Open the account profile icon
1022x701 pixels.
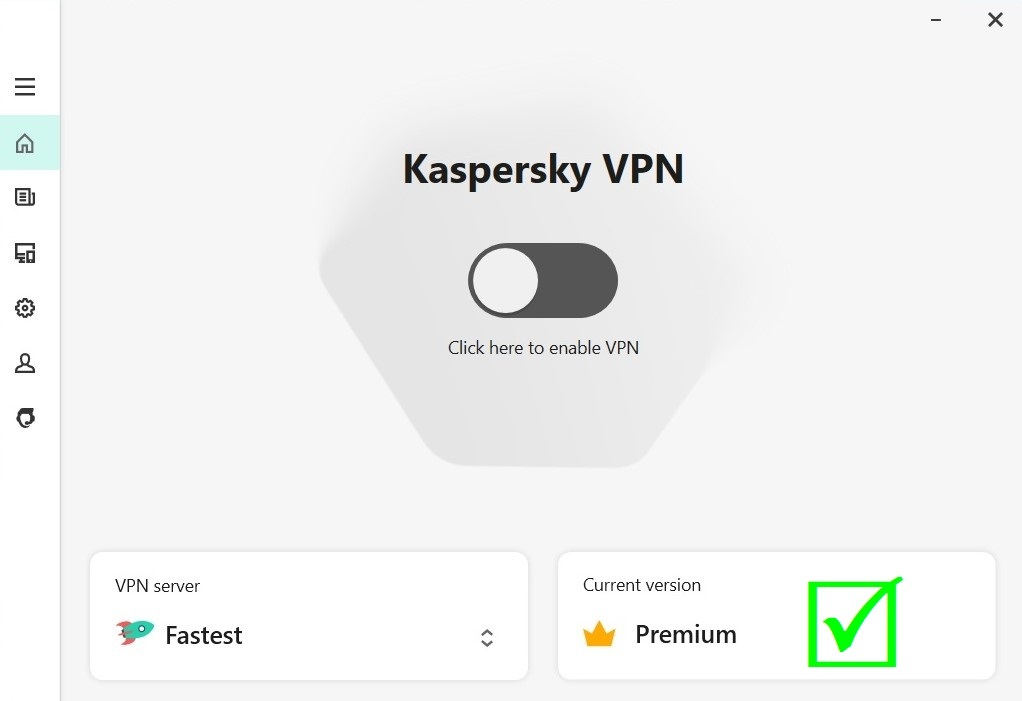tap(25, 363)
